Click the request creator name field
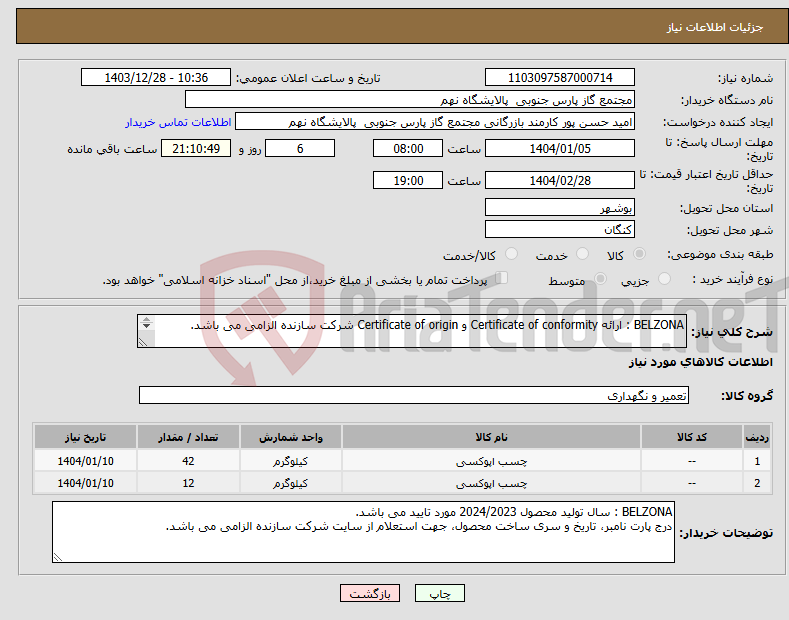 [435, 122]
